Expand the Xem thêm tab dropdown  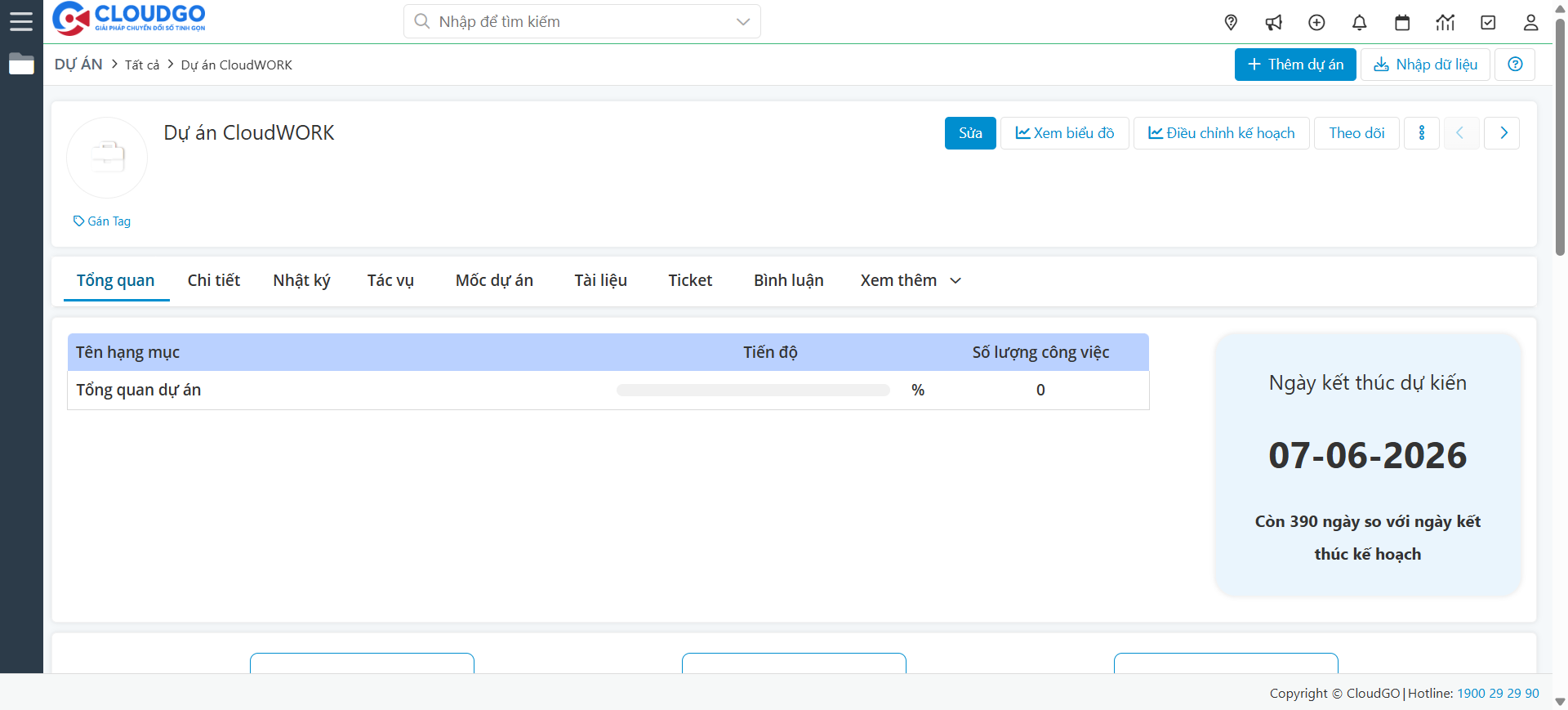(911, 280)
